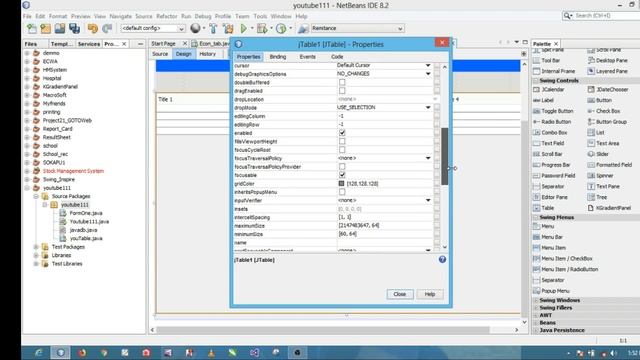
Task: Click the maximumSize value field
Action: click(384, 225)
